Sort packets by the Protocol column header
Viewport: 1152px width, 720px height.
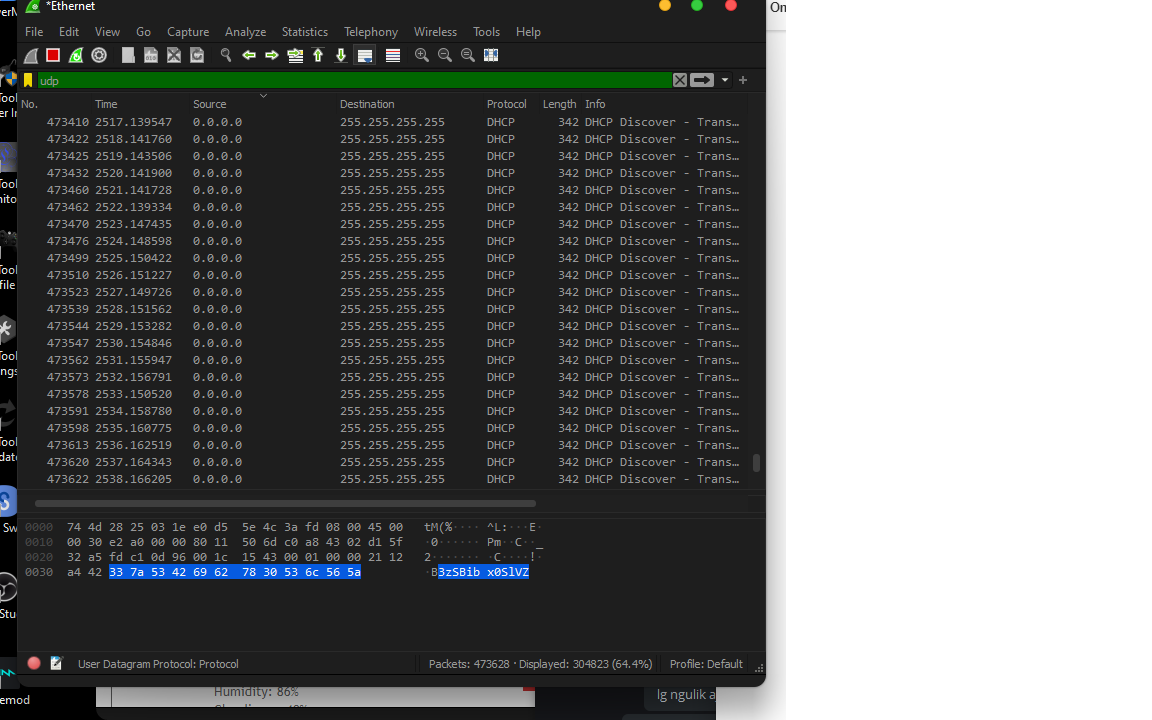point(506,104)
